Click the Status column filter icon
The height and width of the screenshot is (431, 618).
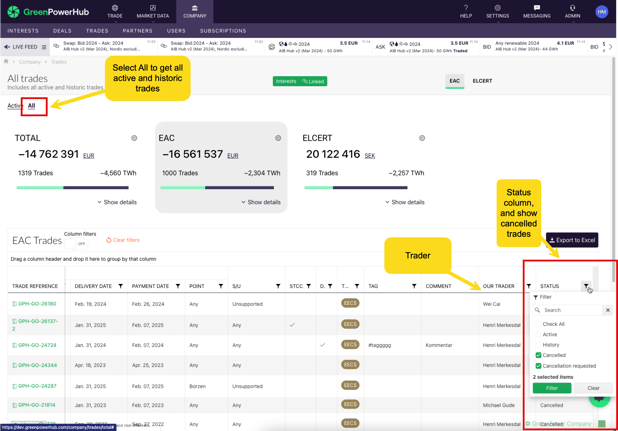coord(586,286)
